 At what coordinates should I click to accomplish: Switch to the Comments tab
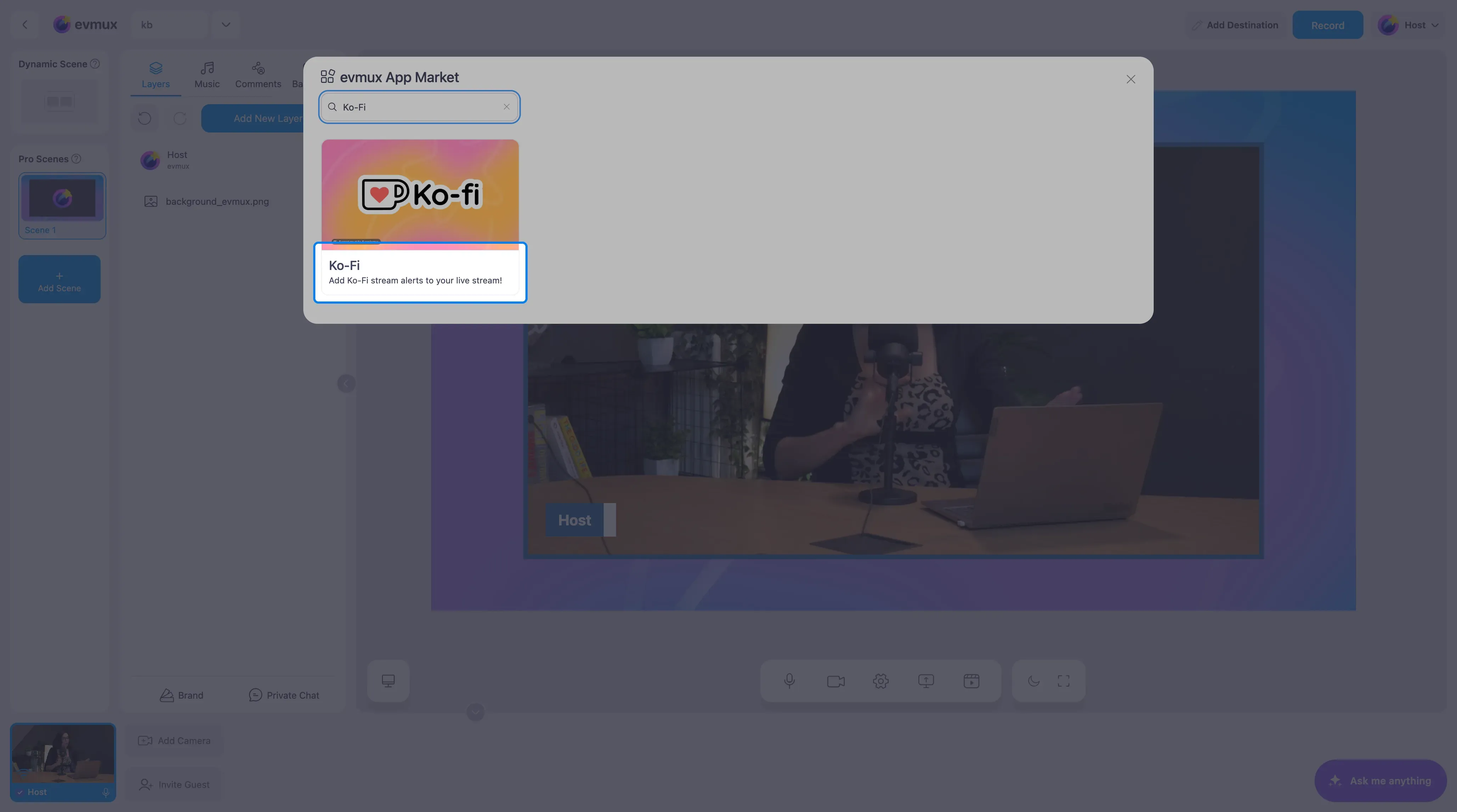tap(258, 75)
